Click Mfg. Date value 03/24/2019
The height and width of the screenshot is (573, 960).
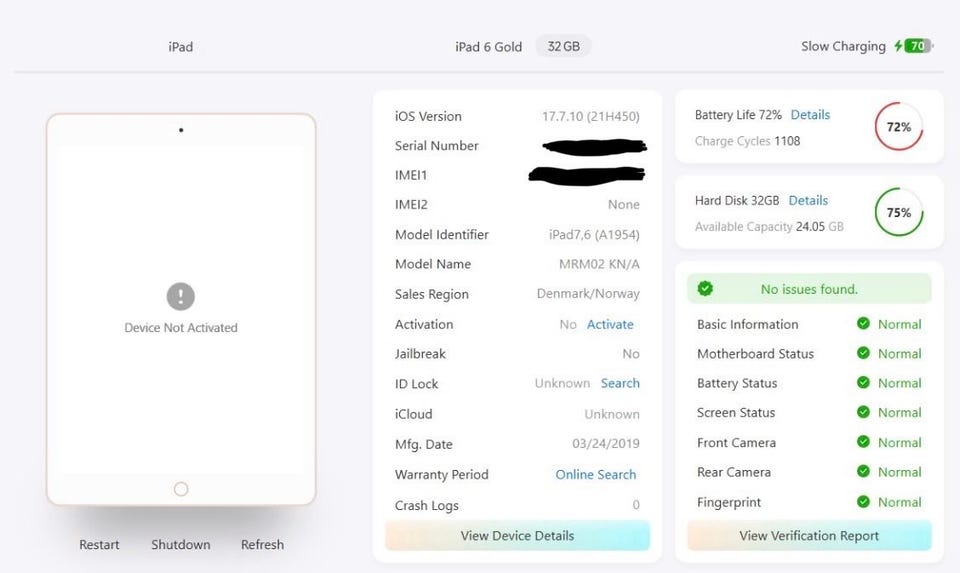(x=606, y=443)
